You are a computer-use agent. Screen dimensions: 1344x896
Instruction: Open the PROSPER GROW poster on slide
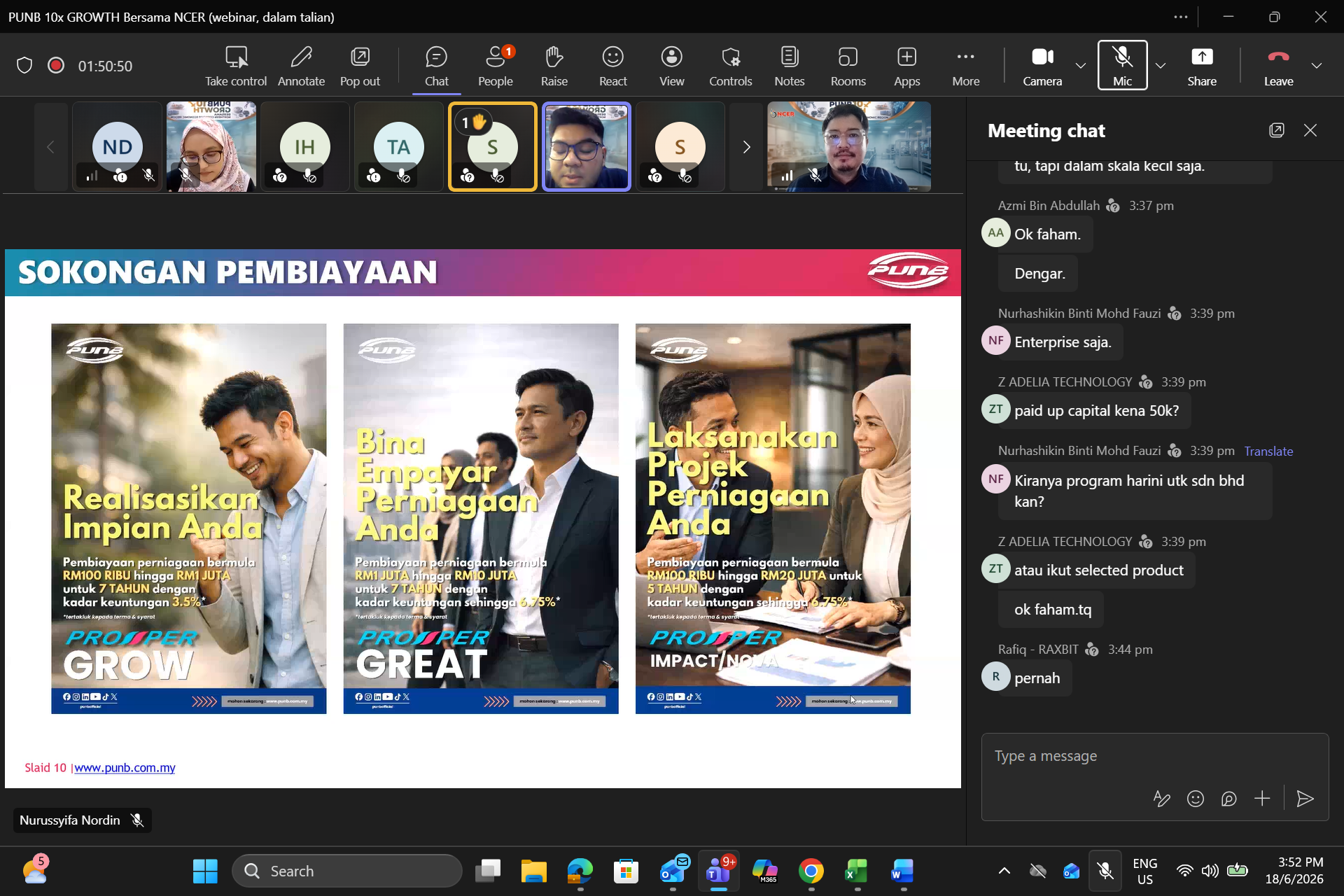pyautogui.click(x=188, y=519)
